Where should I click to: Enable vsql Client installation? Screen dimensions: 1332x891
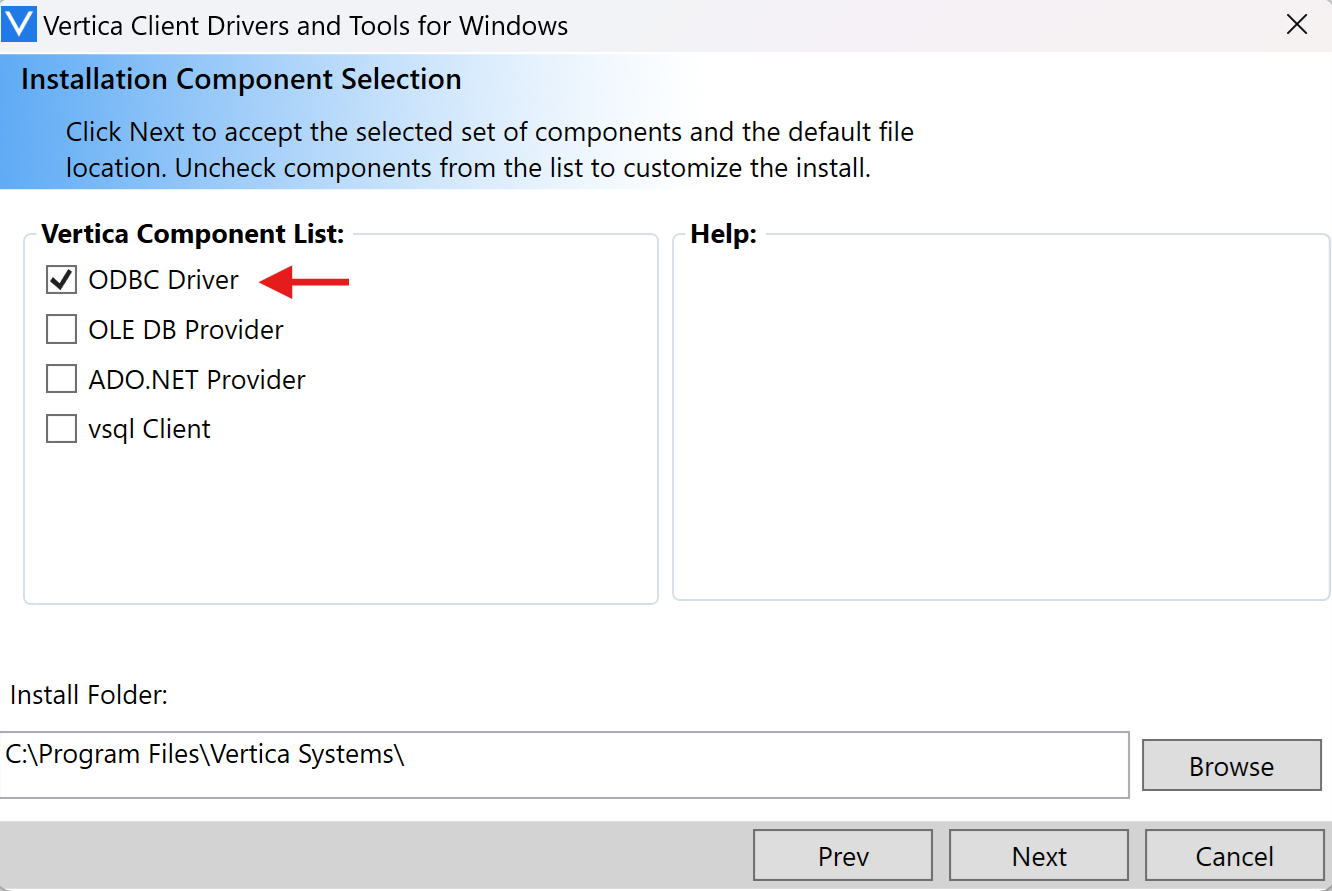(60, 428)
